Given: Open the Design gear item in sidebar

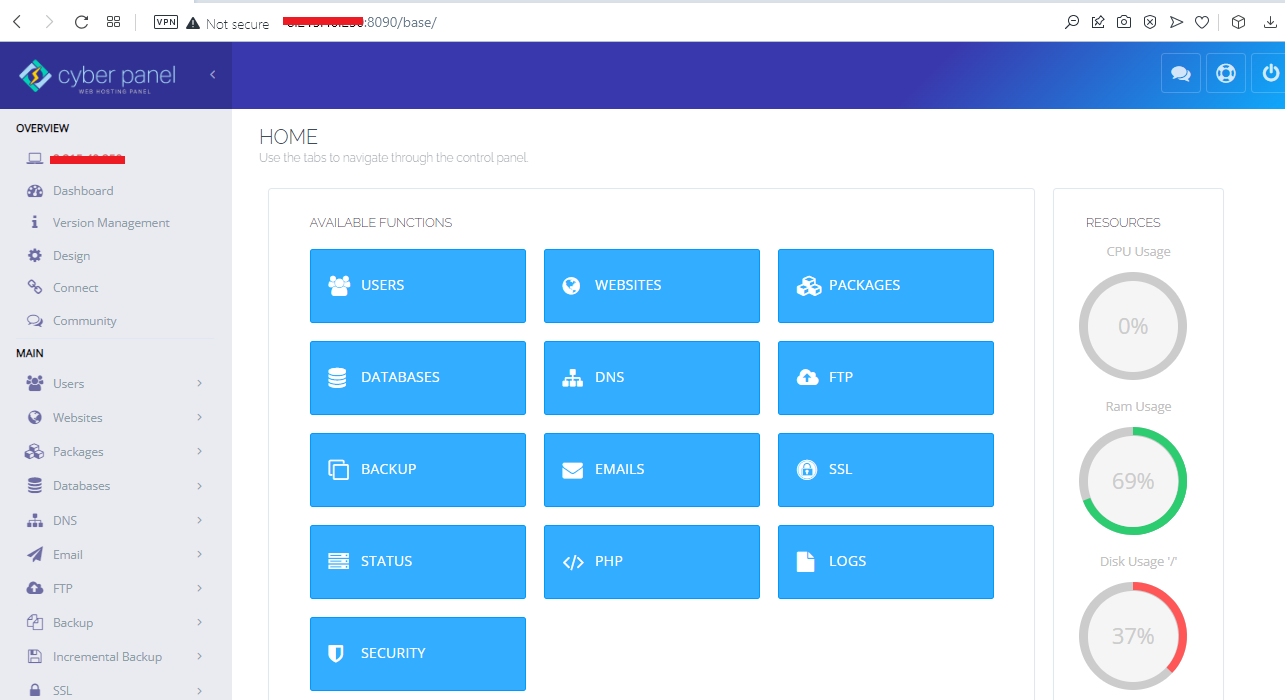Looking at the screenshot, I should coord(71,256).
